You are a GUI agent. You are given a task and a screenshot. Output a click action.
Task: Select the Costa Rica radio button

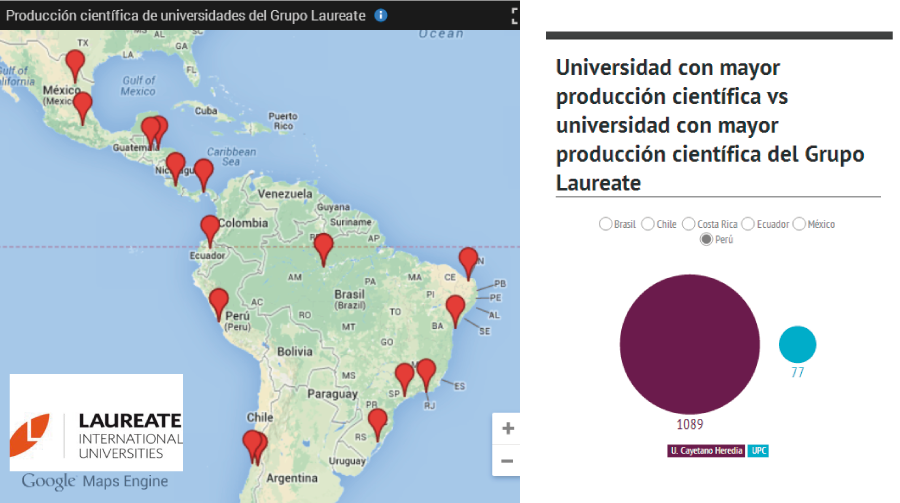point(689,224)
